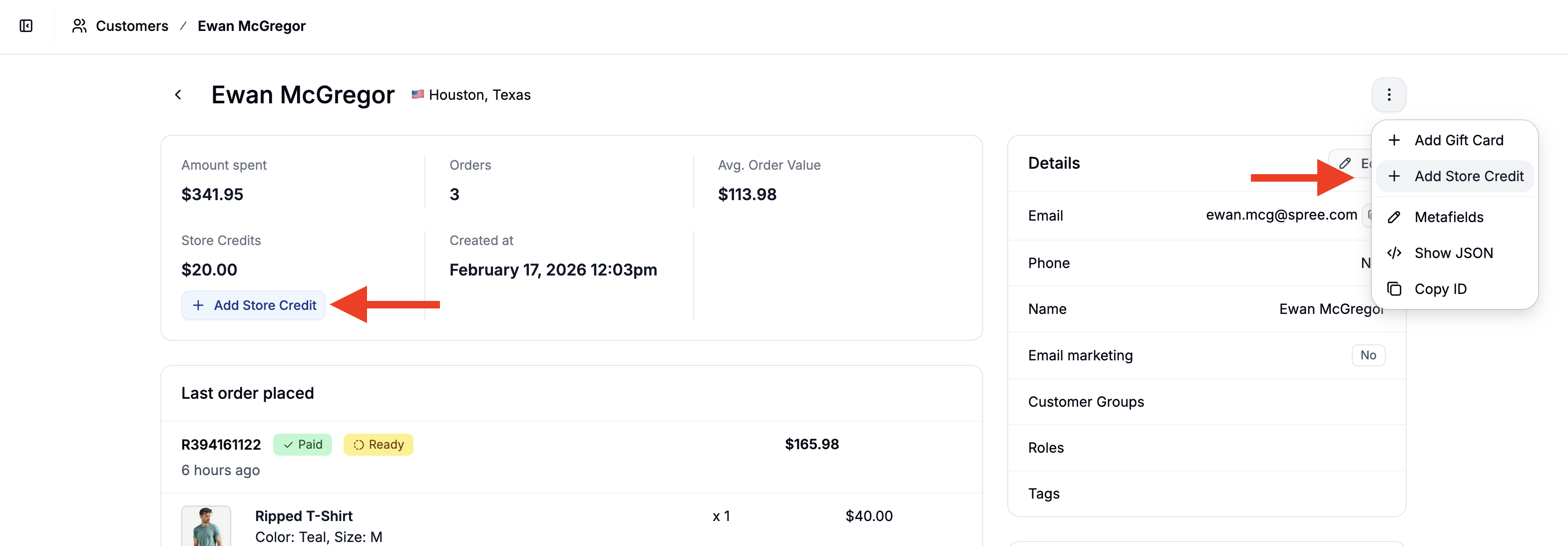Click the Copy ID icon in the menu
Screen dimensions: 1568x546
point(1395,288)
